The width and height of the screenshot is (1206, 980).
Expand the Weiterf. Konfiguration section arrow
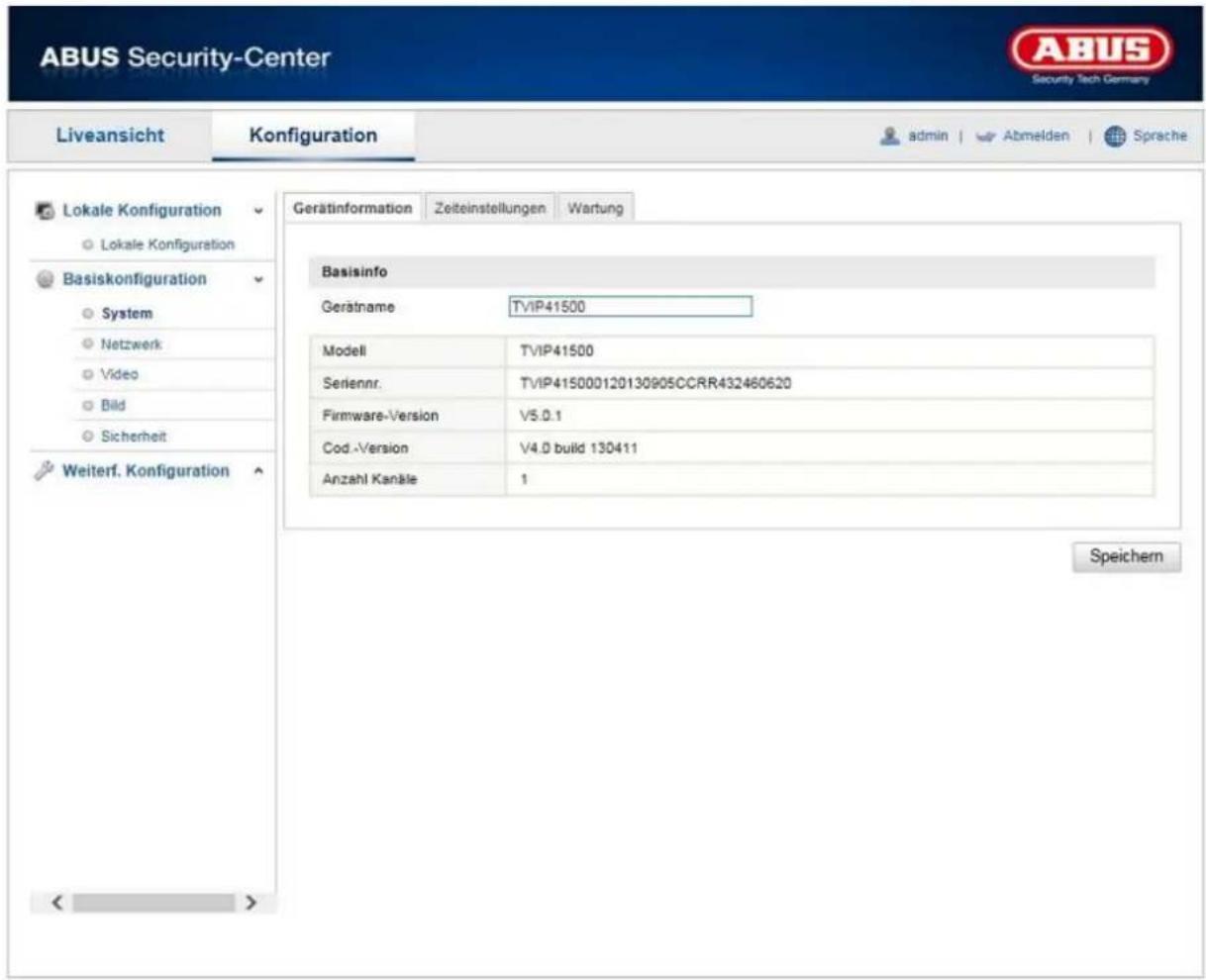[259, 471]
